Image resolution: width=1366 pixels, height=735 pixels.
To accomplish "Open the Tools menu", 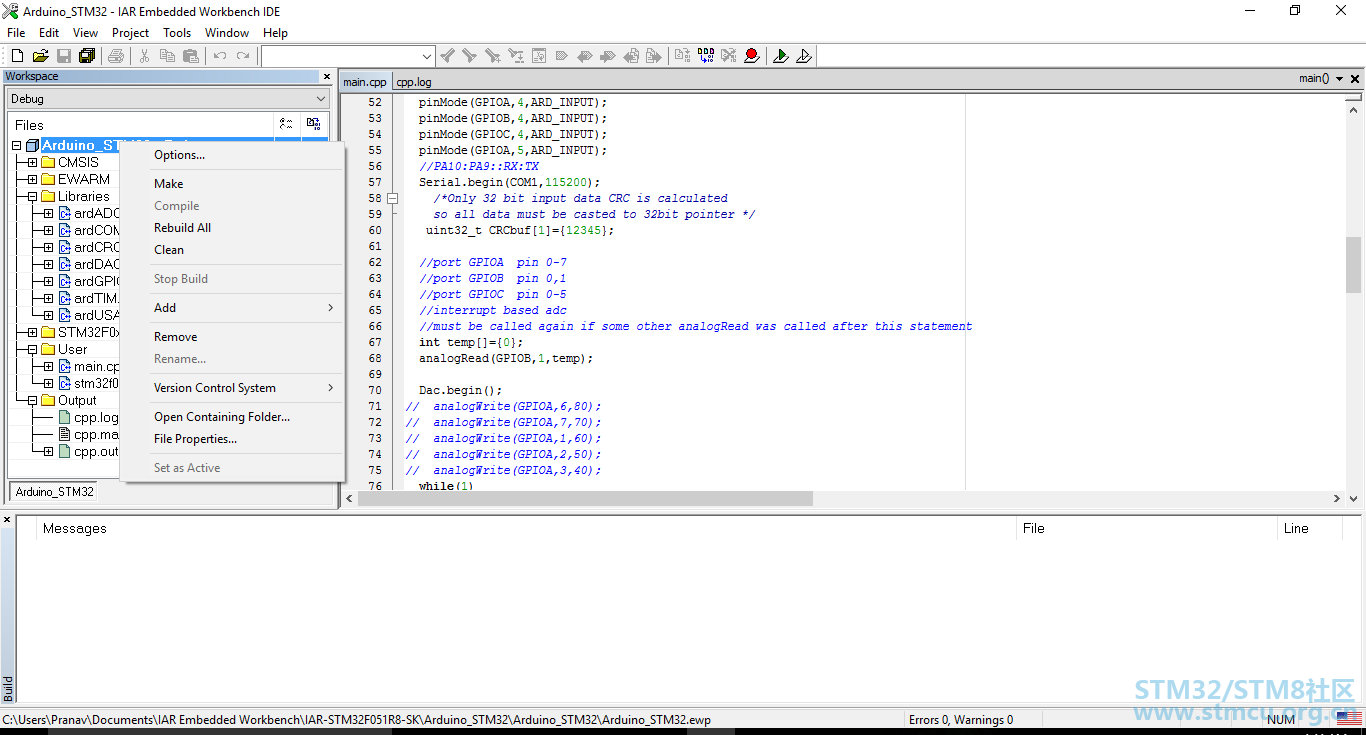I will click(177, 33).
